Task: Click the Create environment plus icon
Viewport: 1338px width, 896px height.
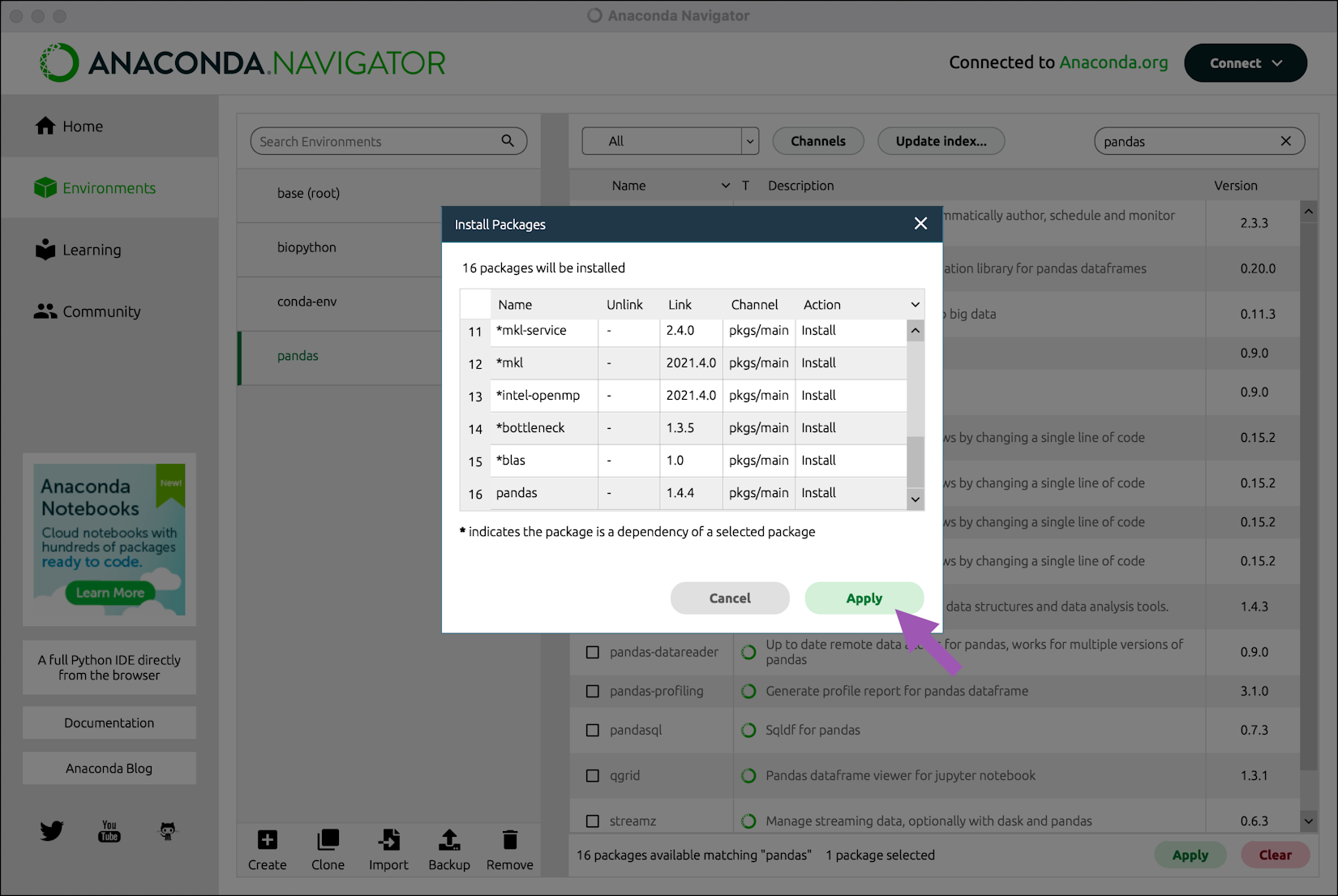Action: tap(267, 840)
